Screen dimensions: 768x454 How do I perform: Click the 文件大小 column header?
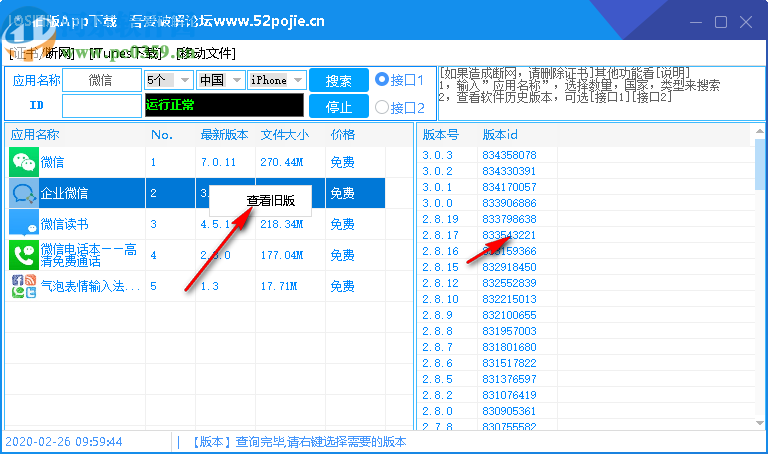pos(285,135)
